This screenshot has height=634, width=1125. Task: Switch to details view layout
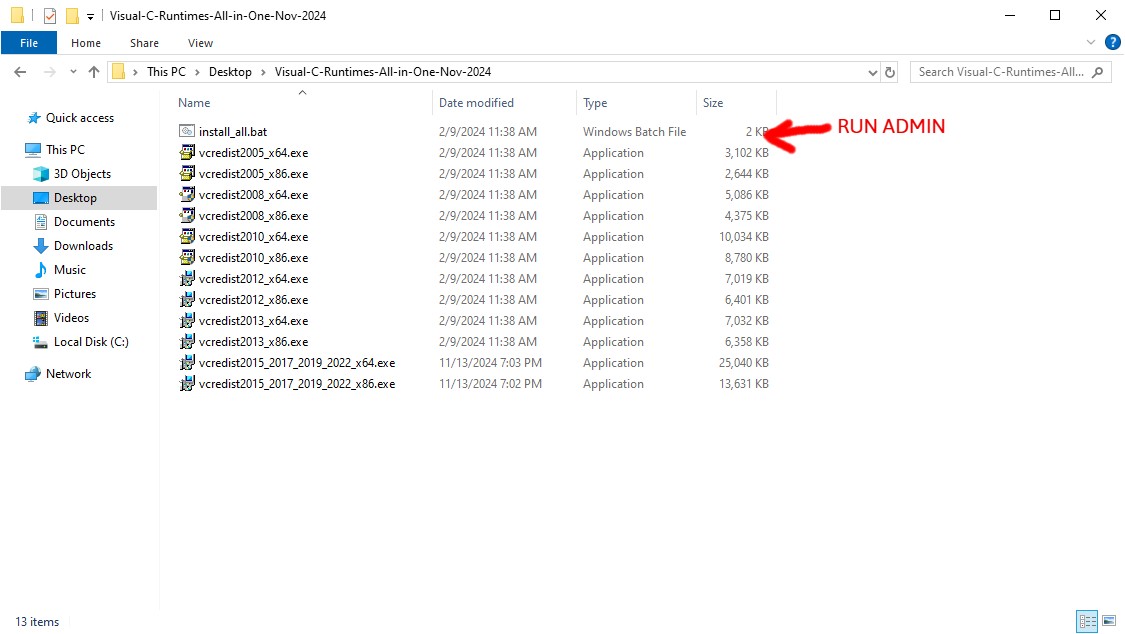pos(1087,621)
